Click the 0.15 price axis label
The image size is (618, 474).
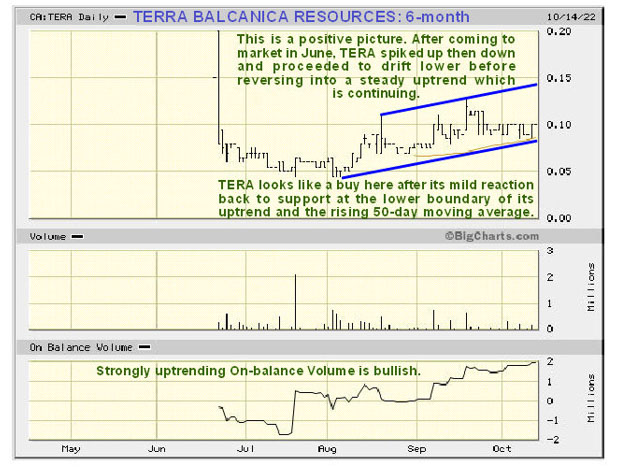pyautogui.click(x=558, y=78)
